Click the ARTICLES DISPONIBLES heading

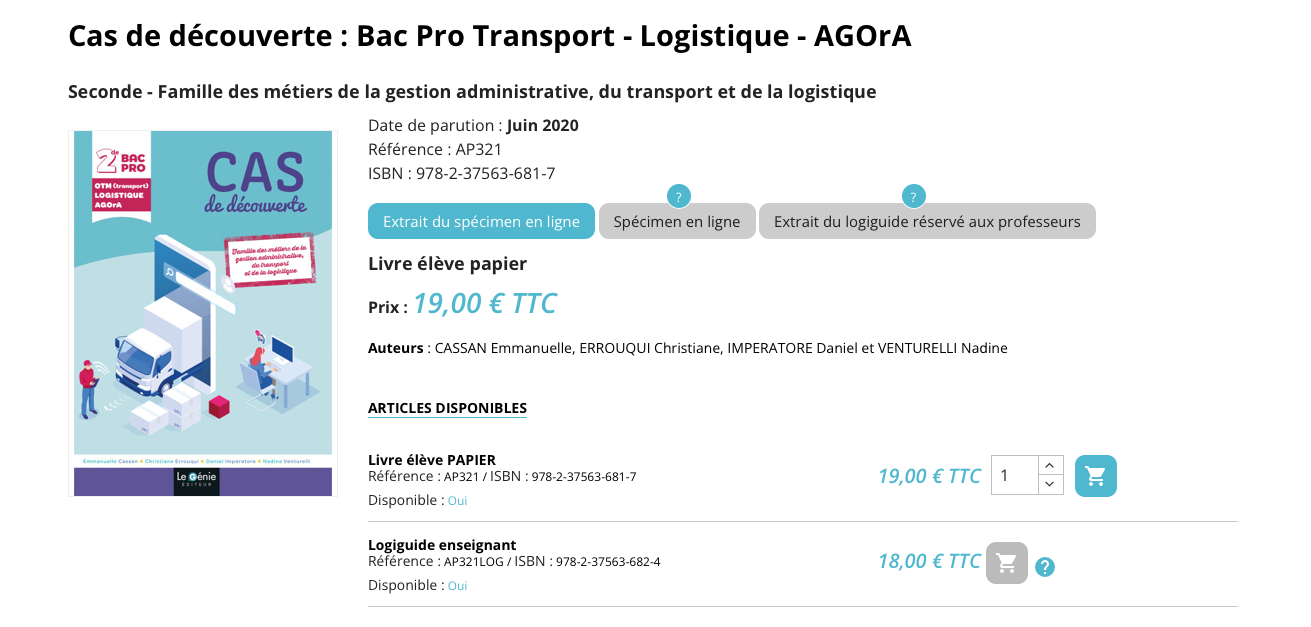point(447,408)
